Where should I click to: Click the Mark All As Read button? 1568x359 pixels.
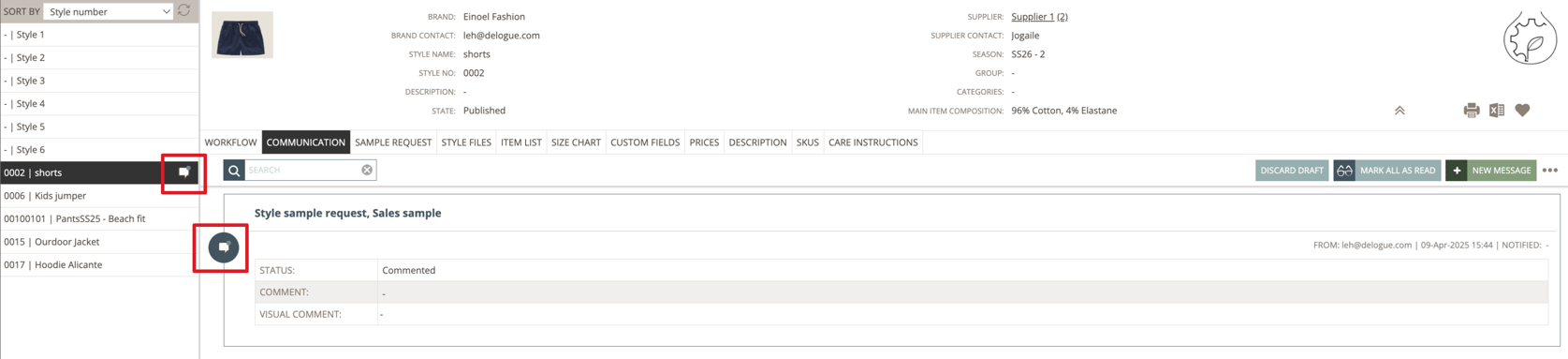(x=1387, y=171)
